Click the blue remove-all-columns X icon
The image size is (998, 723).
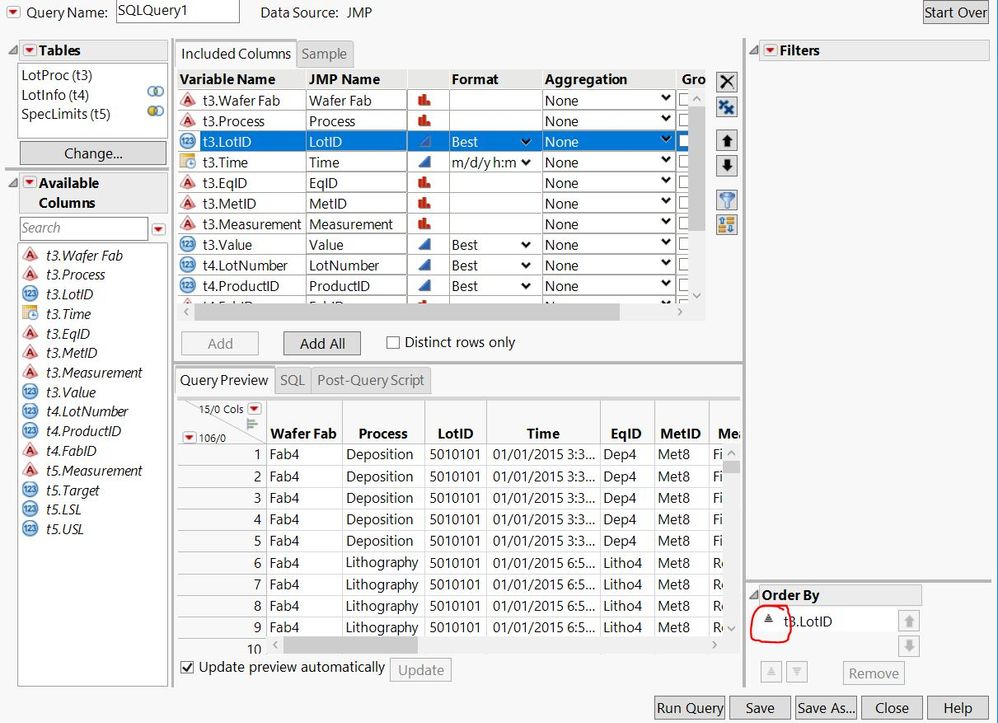(x=727, y=107)
